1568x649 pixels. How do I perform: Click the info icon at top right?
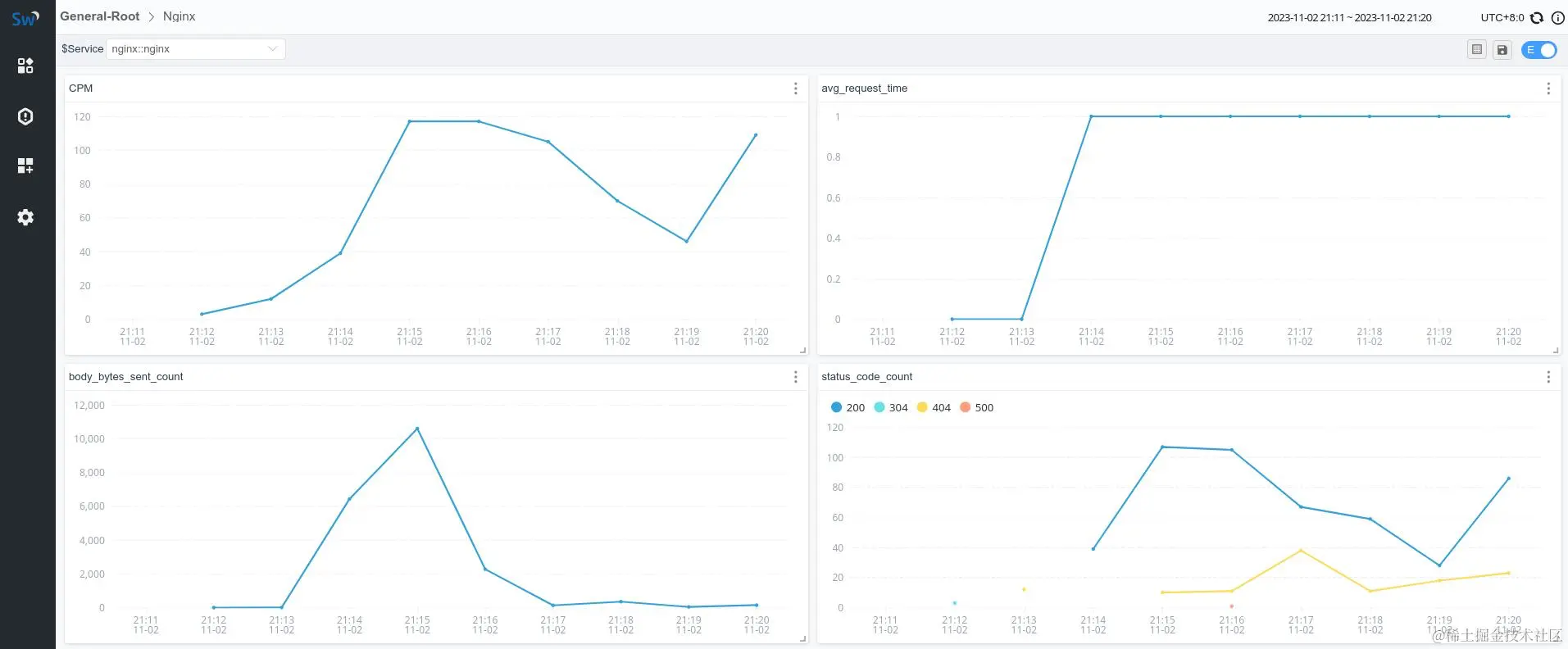click(x=1557, y=17)
